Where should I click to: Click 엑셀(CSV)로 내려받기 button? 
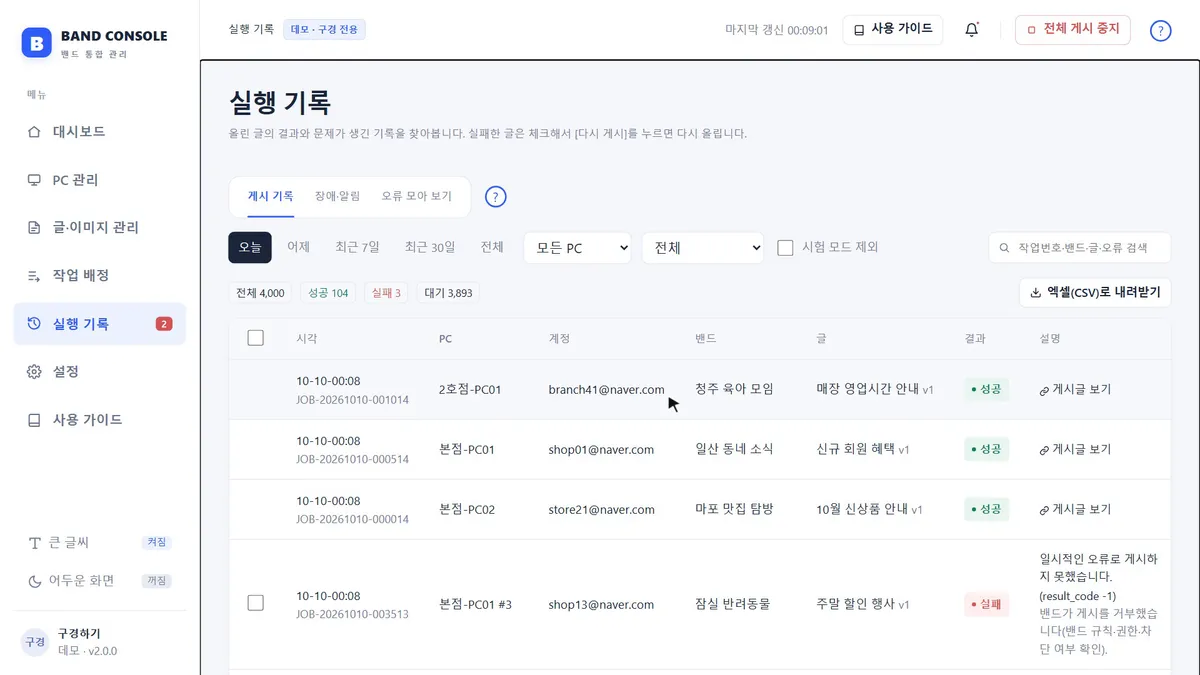coord(1095,293)
